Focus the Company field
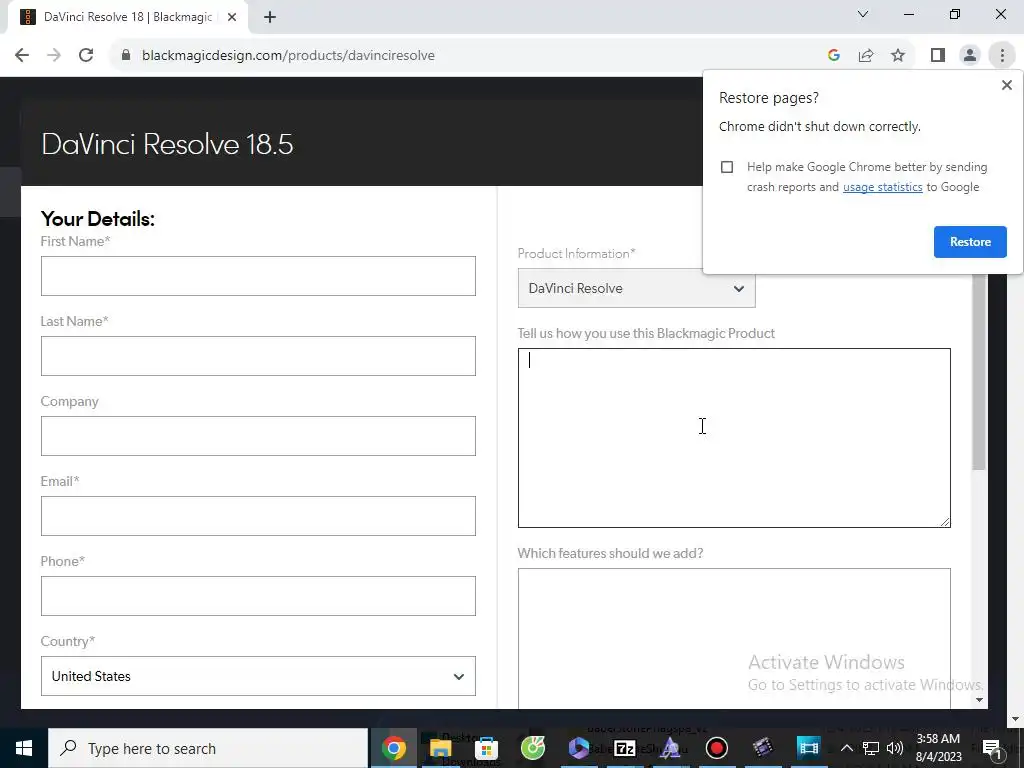The height and width of the screenshot is (768, 1024). pyautogui.click(x=258, y=436)
